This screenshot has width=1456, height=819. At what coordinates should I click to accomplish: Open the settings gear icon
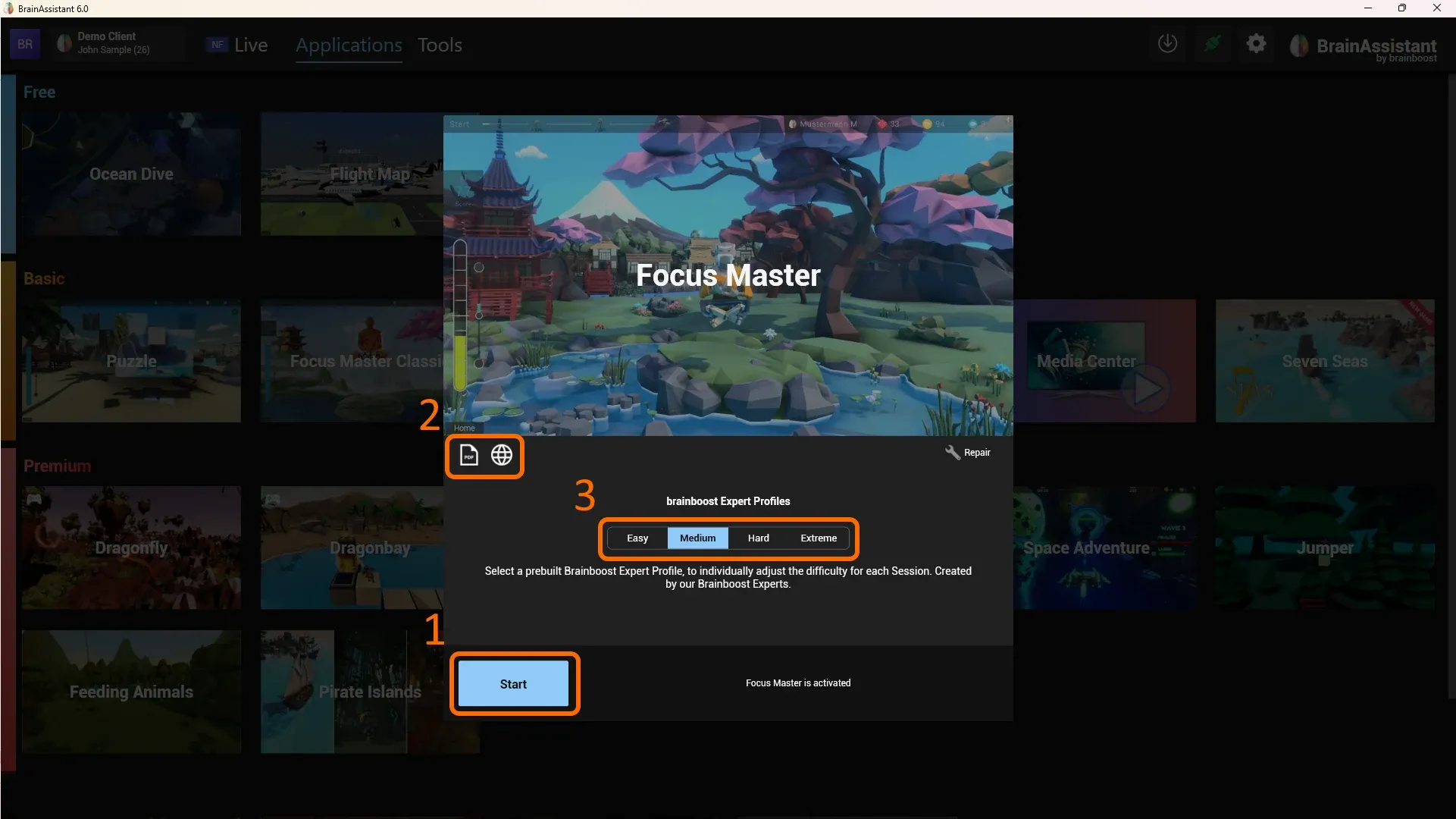[1256, 44]
